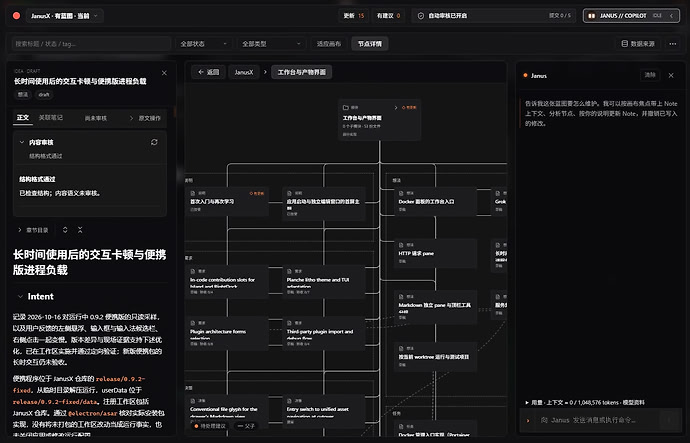
Task: Click folder icon on 工作台与产物界面 root node
Action: [345, 107]
